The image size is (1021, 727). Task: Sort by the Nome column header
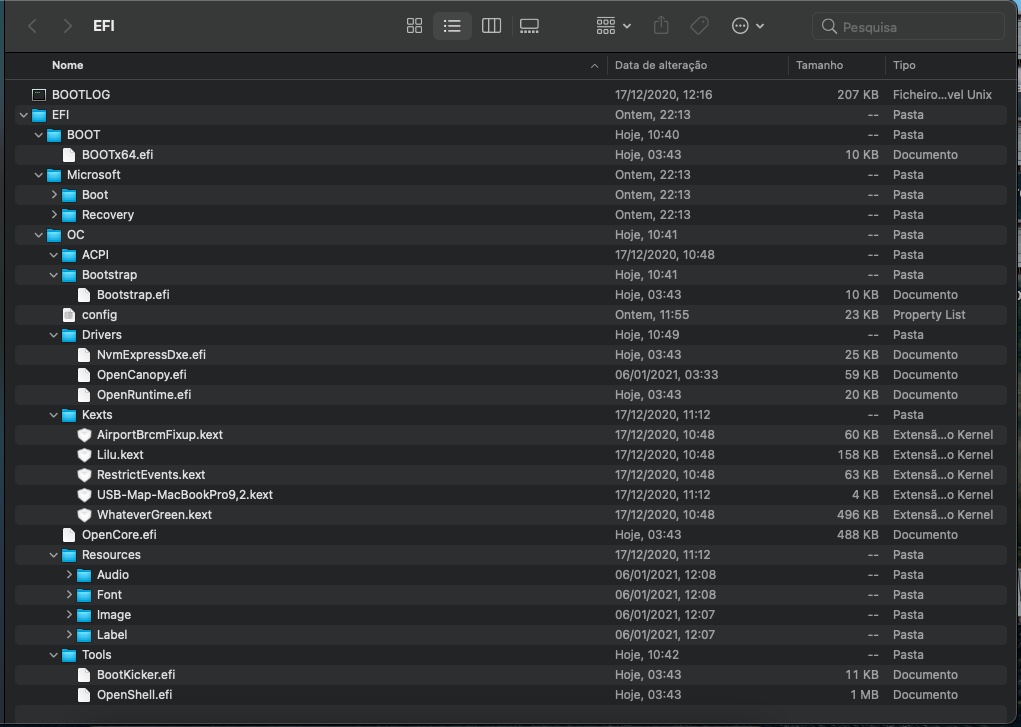pyautogui.click(x=68, y=65)
